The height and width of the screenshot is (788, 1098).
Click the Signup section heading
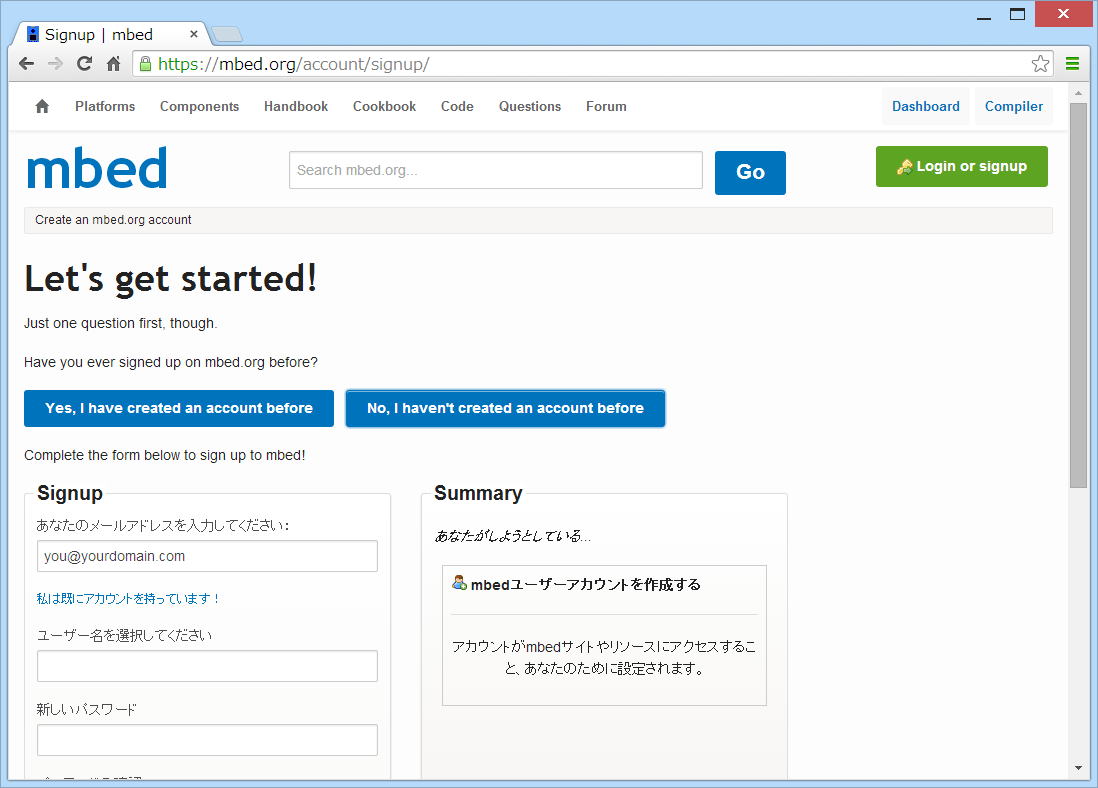pos(70,493)
